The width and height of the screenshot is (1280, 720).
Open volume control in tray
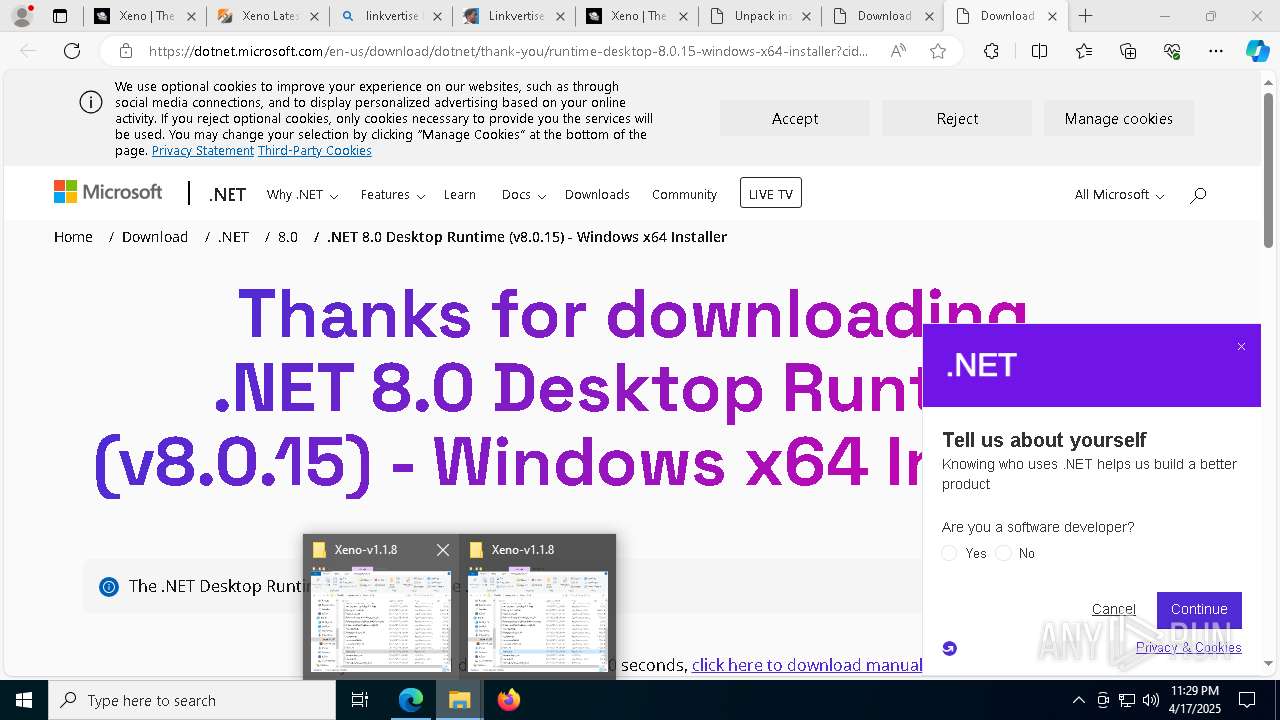(1151, 700)
